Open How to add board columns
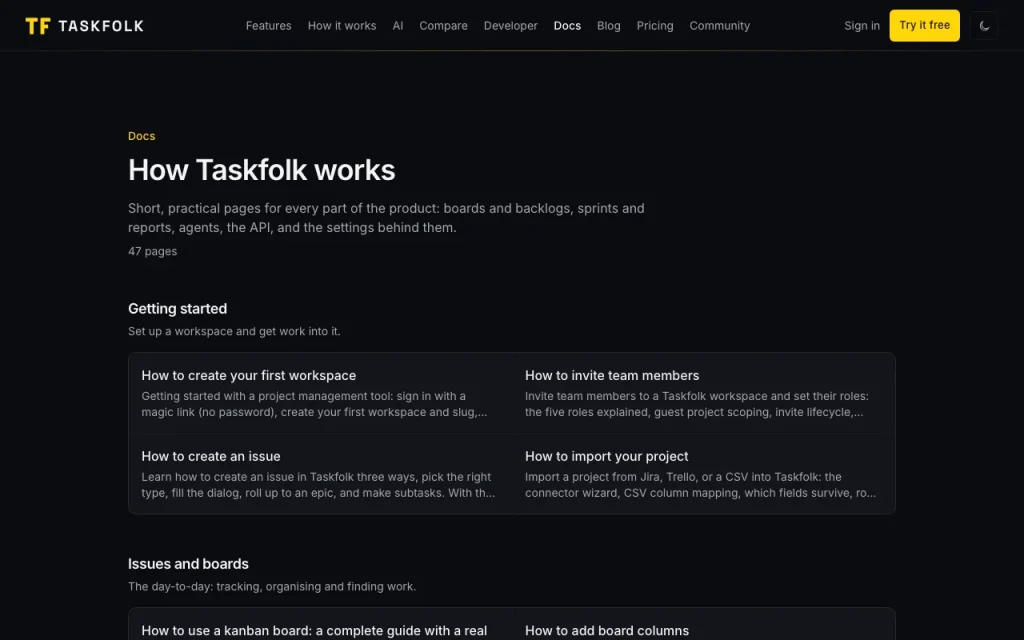The width and height of the screenshot is (1024, 640). [x=607, y=631]
